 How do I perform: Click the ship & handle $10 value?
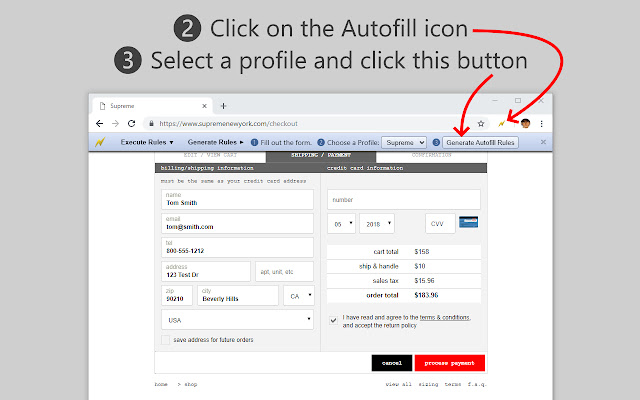point(420,266)
